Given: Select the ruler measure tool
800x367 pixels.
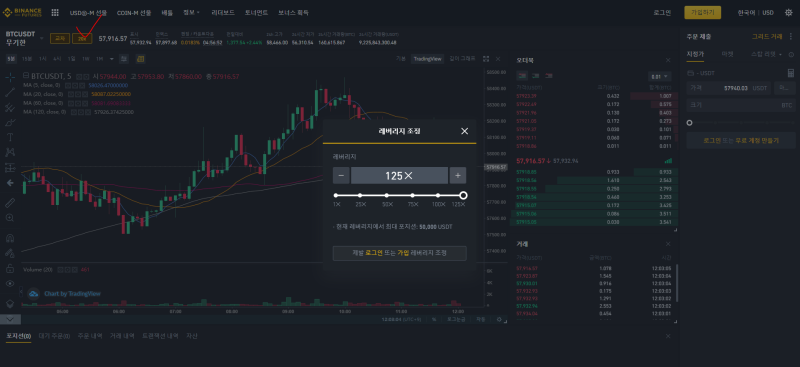Looking at the screenshot, I should (10, 203).
